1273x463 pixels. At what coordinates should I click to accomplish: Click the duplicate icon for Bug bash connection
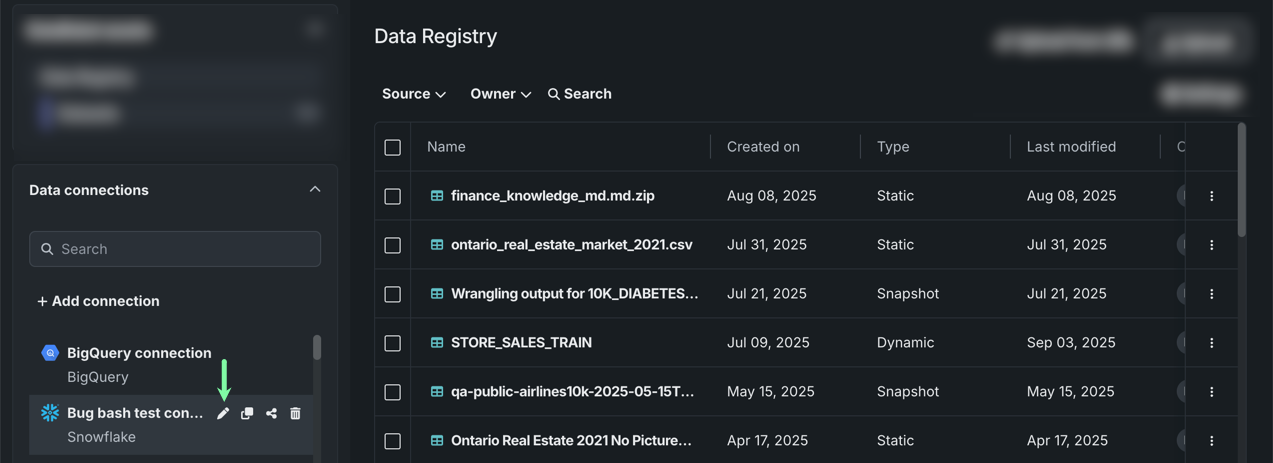[x=247, y=413]
